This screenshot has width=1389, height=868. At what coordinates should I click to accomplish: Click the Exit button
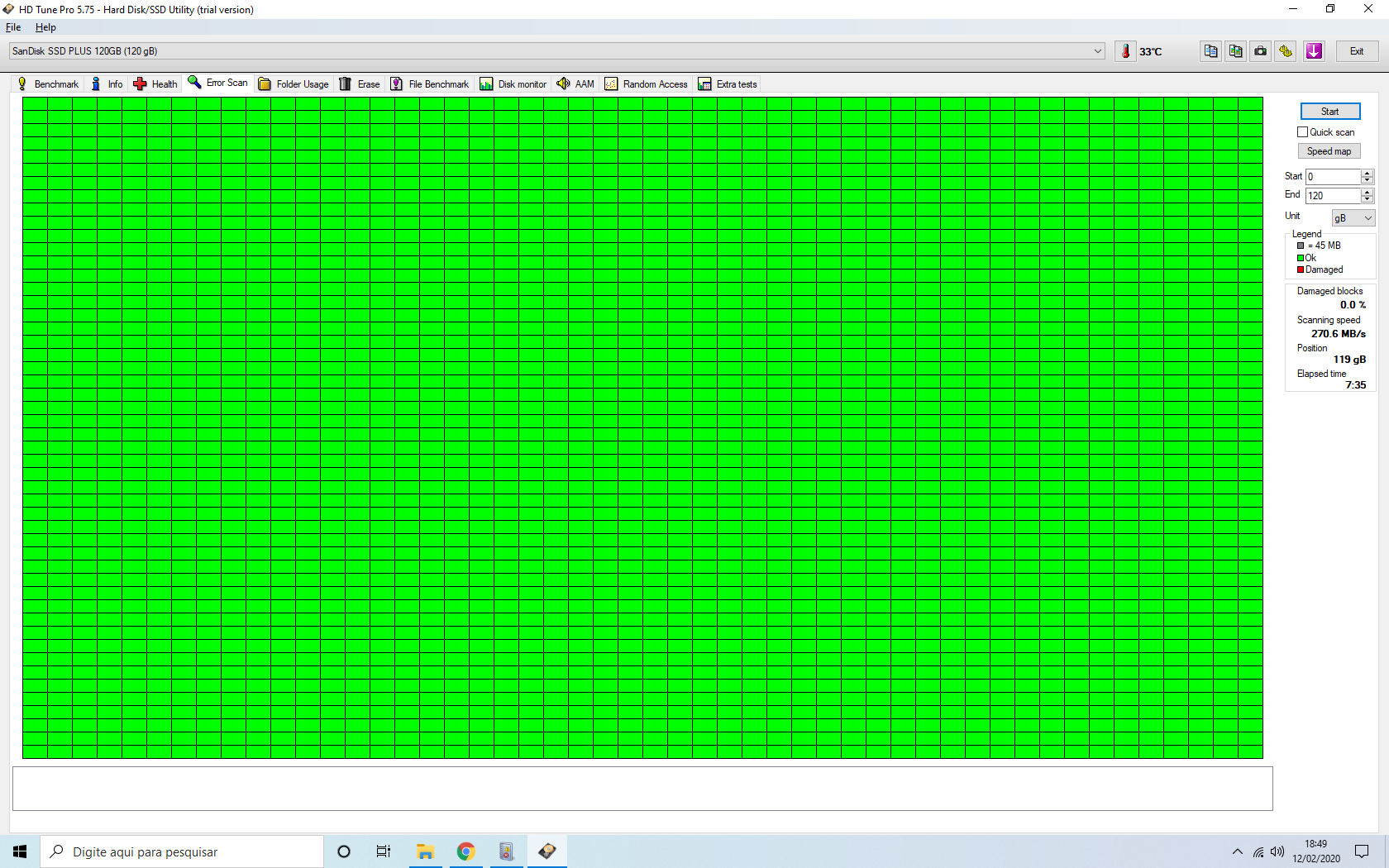point(1357,51)
